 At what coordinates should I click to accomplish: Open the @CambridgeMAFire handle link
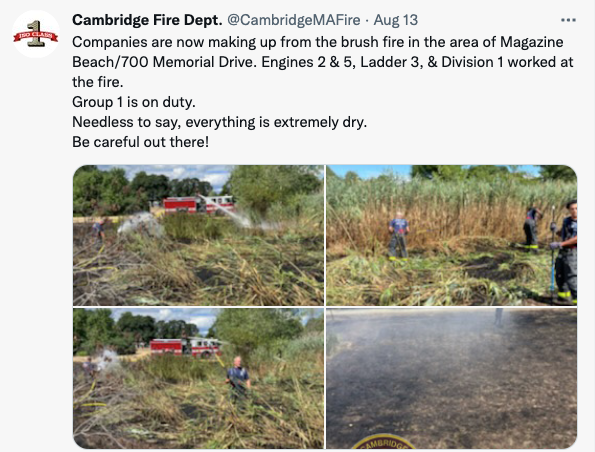click(x=293, y=20)
